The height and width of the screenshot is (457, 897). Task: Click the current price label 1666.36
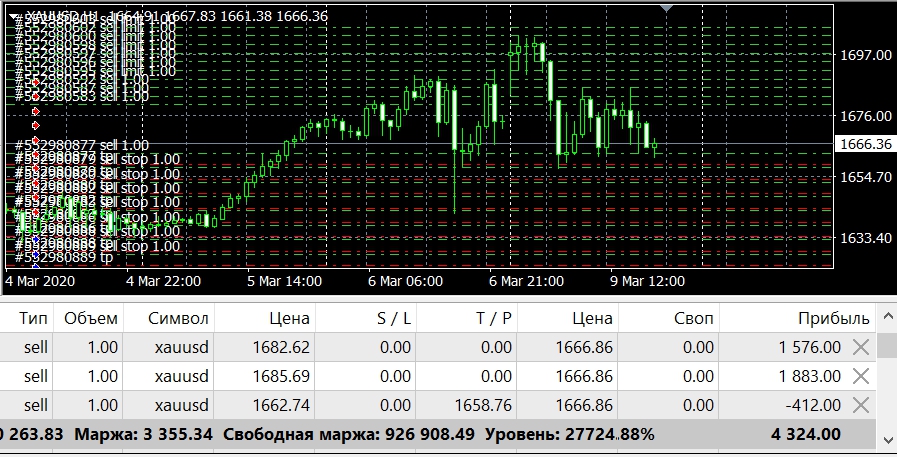[x=866, y=144]
